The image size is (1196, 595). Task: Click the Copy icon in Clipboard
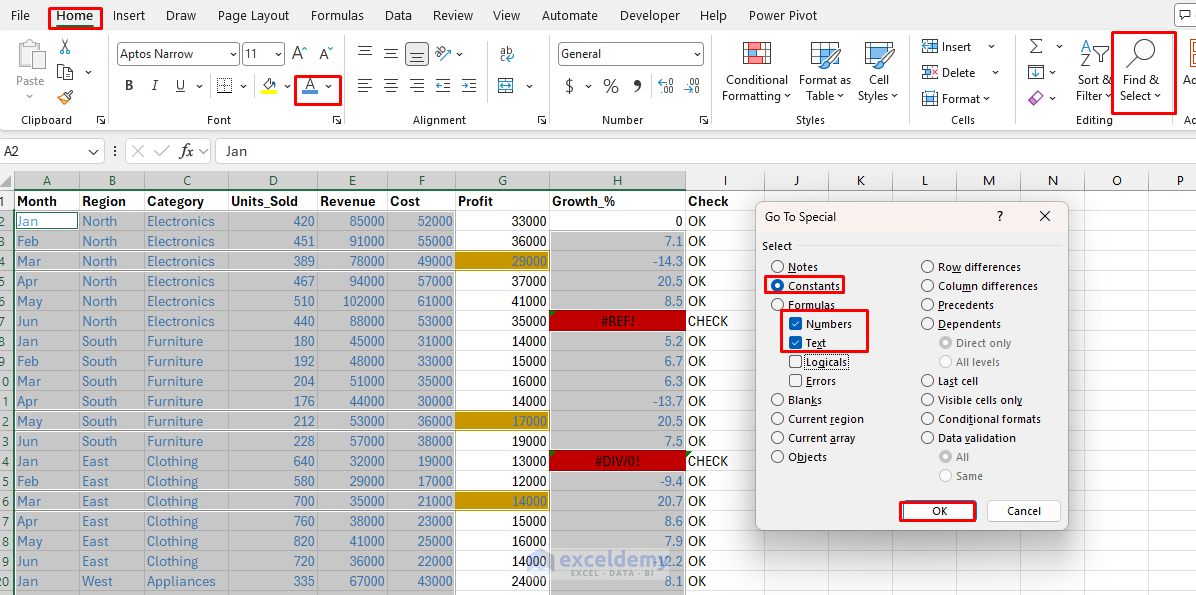click(66, 72)
